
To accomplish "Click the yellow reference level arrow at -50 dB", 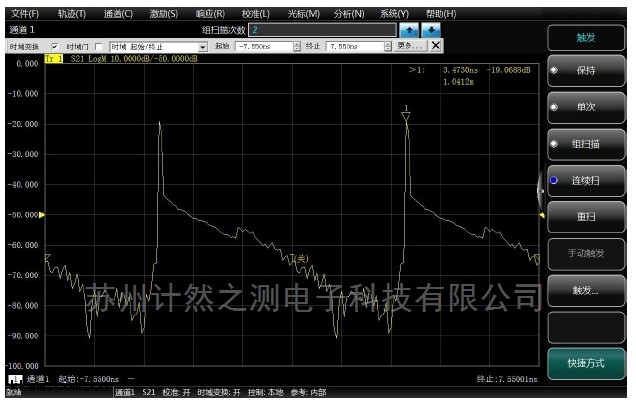I will coord(42,215).
